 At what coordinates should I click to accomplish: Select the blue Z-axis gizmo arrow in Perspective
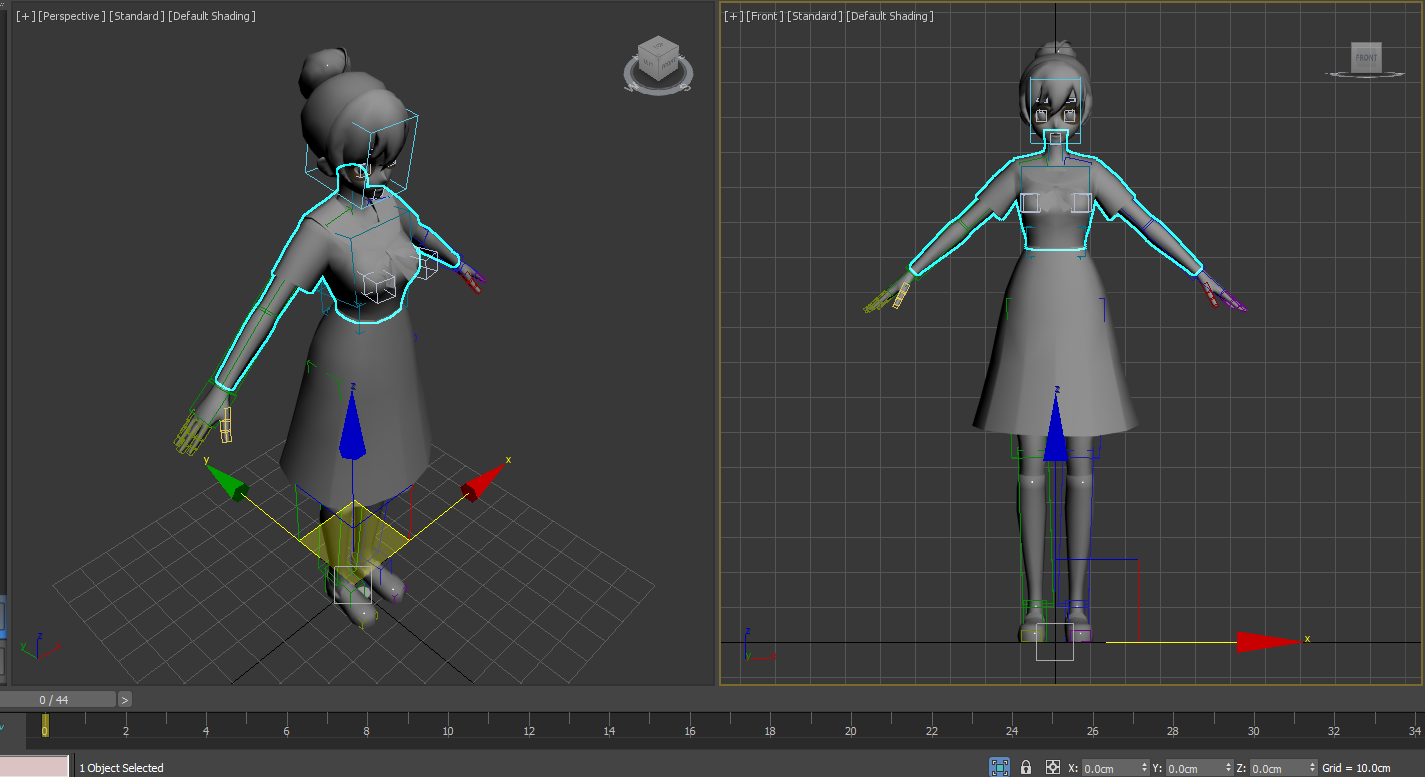[351, 425]
